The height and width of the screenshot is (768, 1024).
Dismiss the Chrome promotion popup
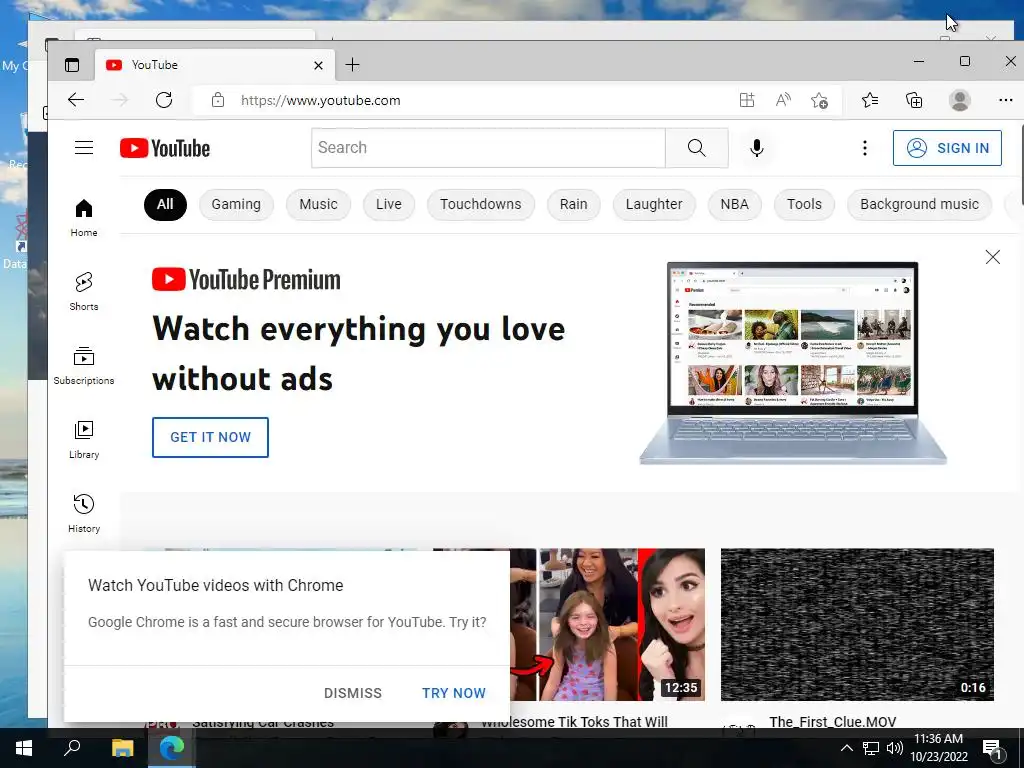353,693
